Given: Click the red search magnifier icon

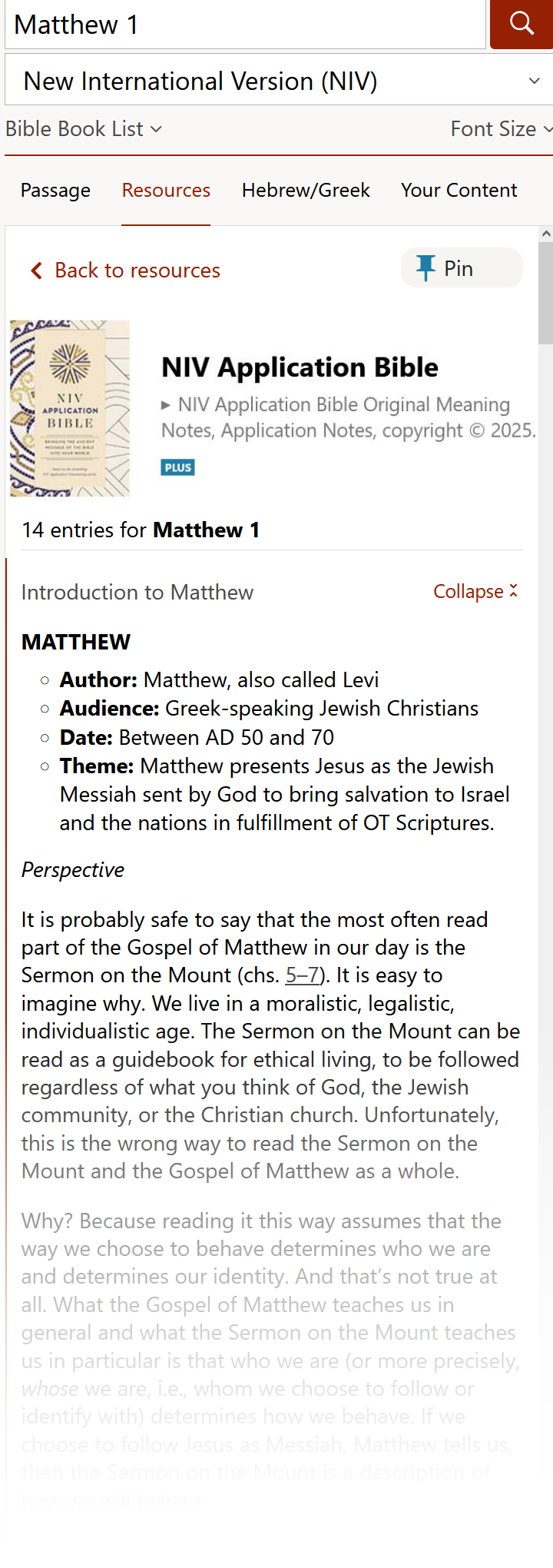Looking at the screenshot, I should point(521,24).
